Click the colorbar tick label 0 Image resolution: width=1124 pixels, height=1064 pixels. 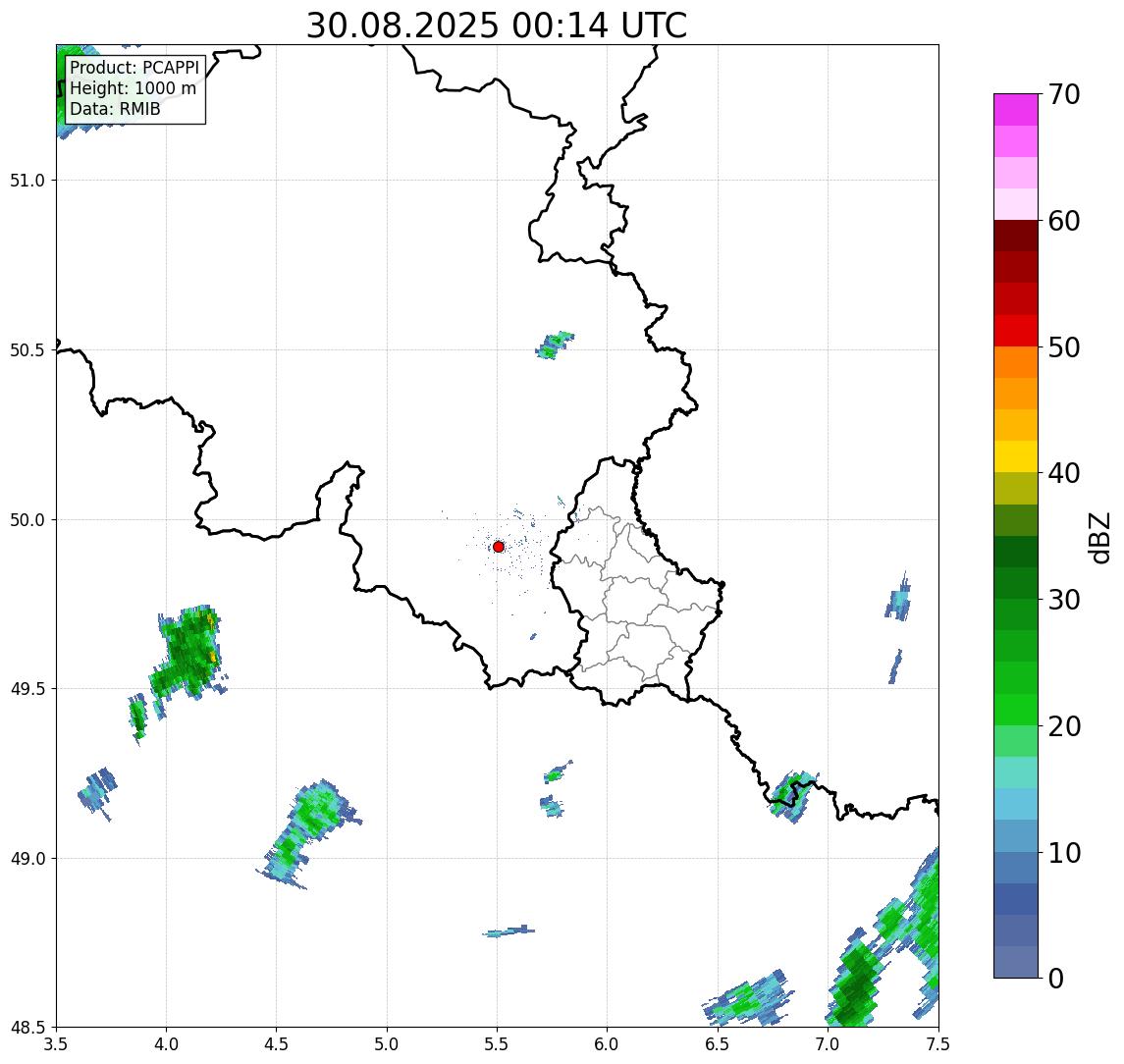1056,978
